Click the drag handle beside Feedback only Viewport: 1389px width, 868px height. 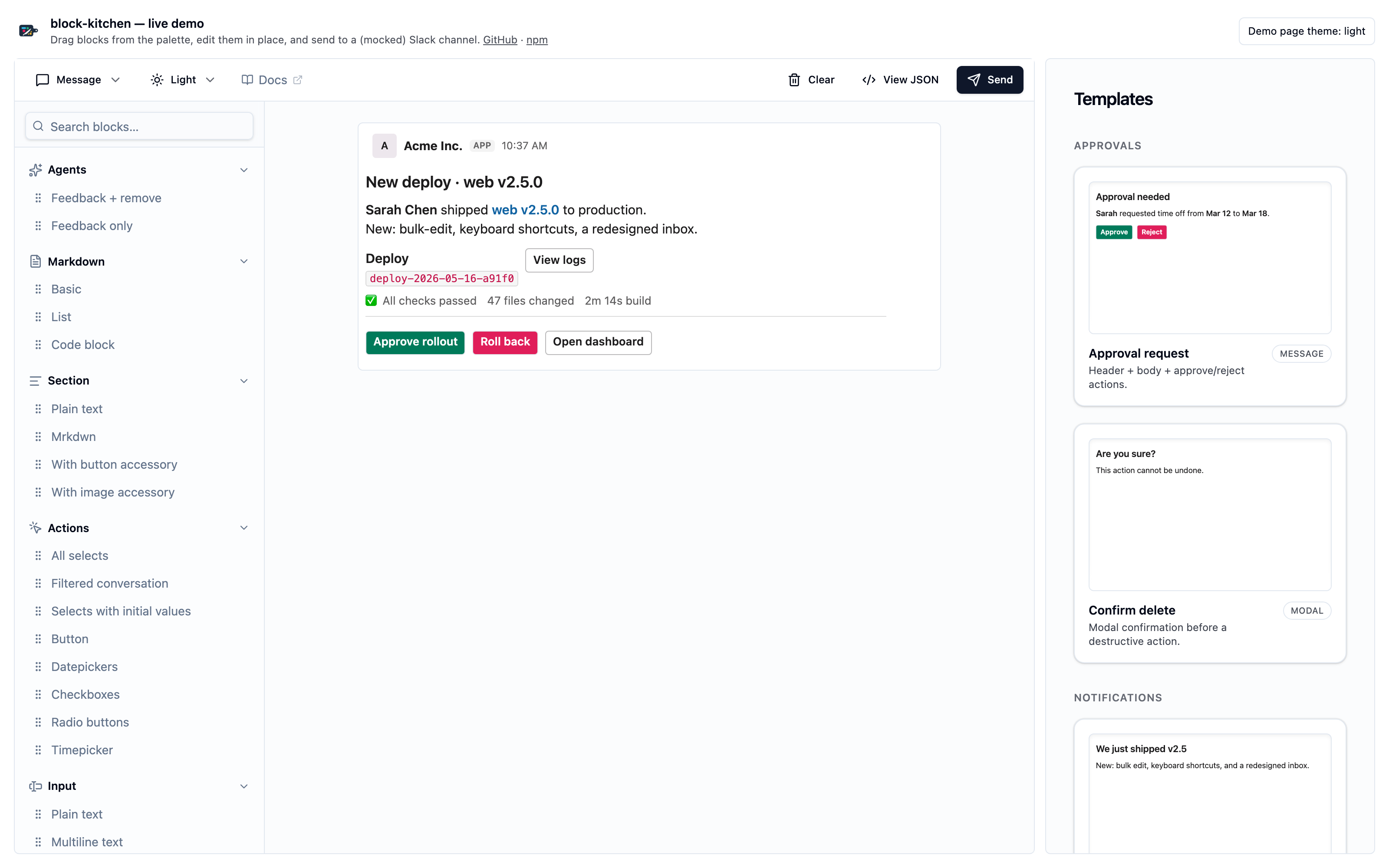click(38, 226)
